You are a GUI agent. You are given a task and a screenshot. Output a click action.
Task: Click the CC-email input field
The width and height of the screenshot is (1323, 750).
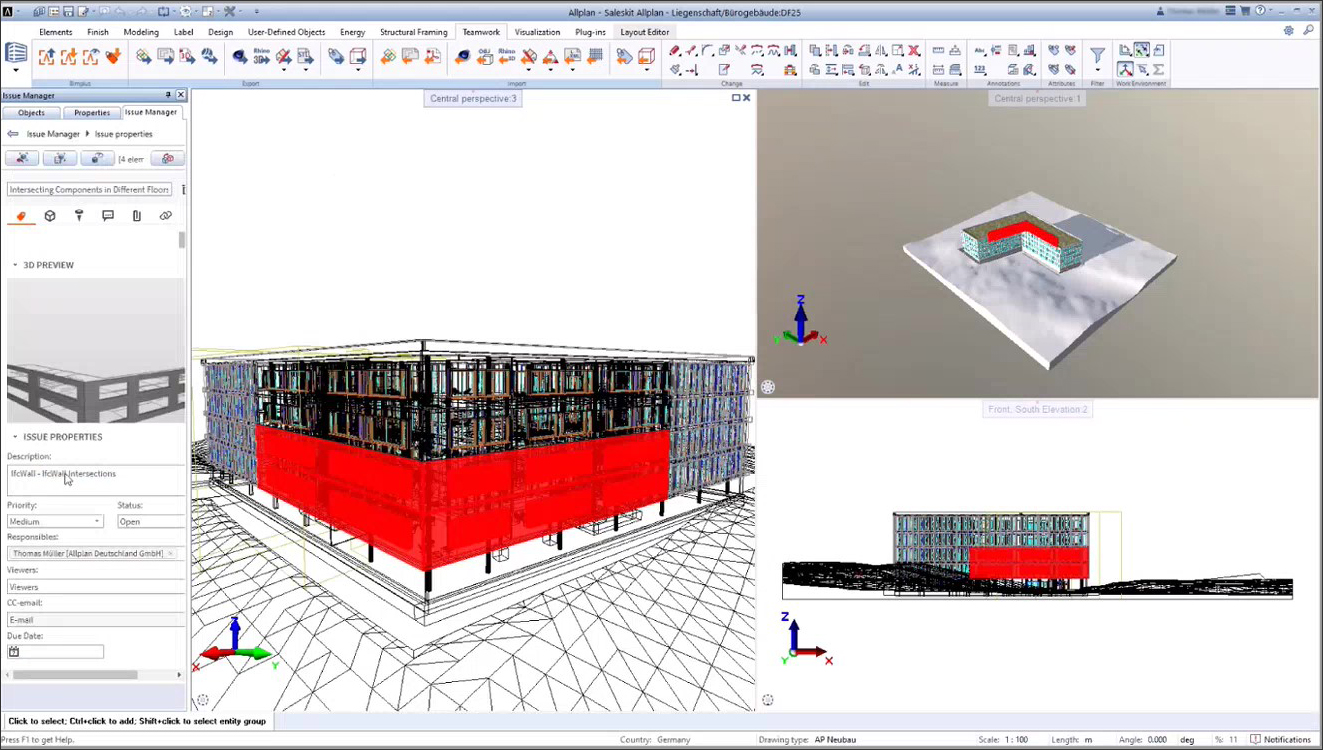(x=95, y=620)
